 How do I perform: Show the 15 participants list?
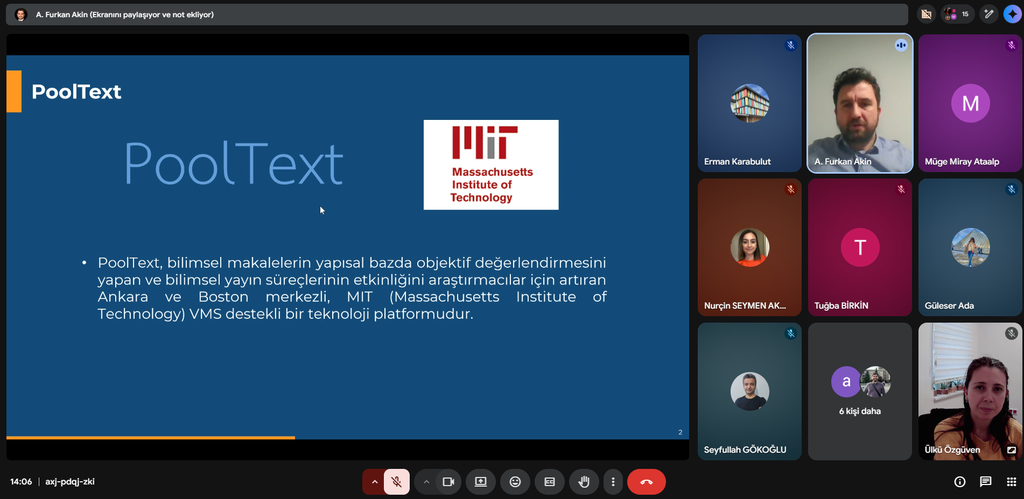(x=957, y=14)
